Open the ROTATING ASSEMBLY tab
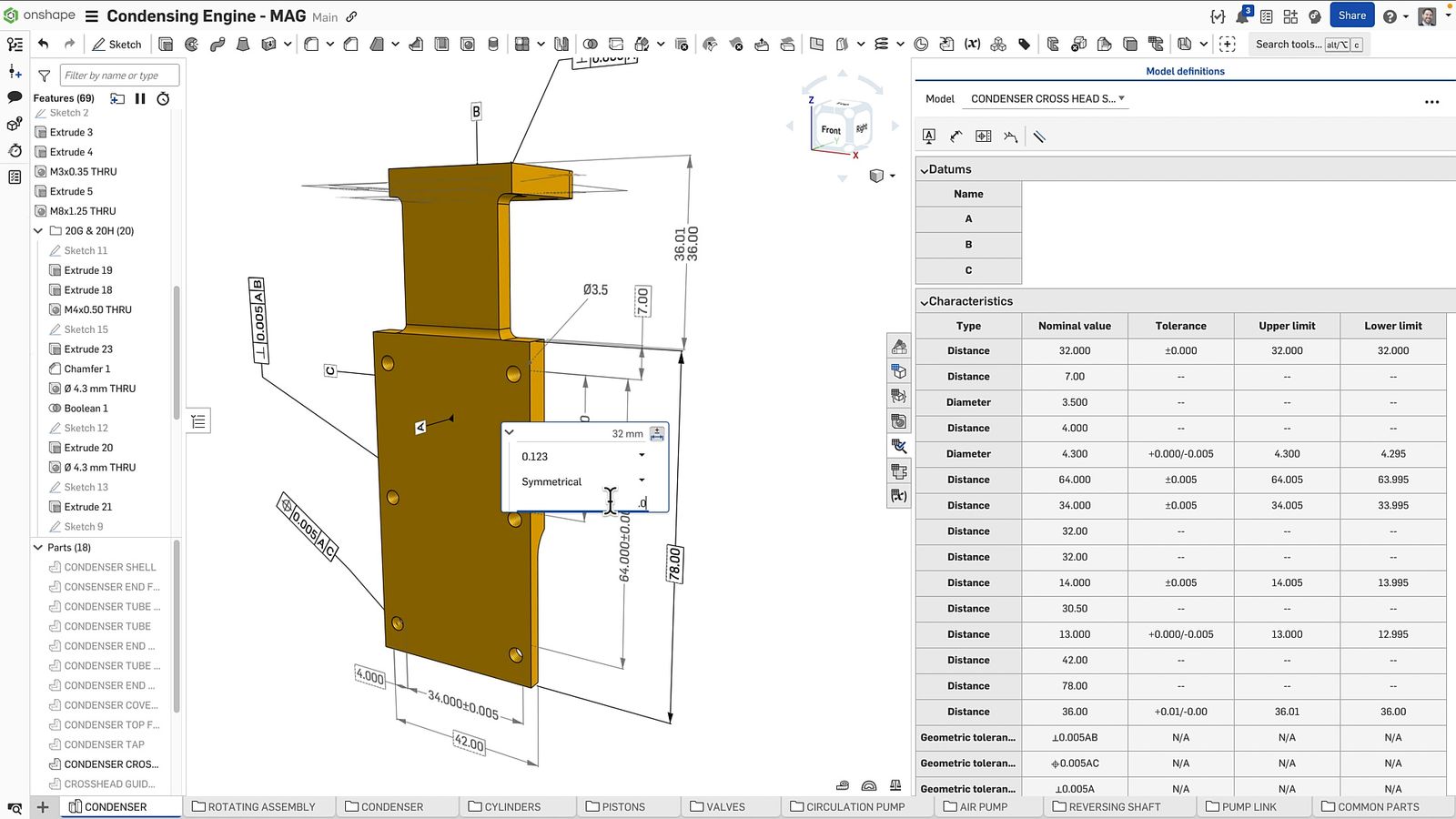This screenshot has width=1456, height=819. click(260, 806)
